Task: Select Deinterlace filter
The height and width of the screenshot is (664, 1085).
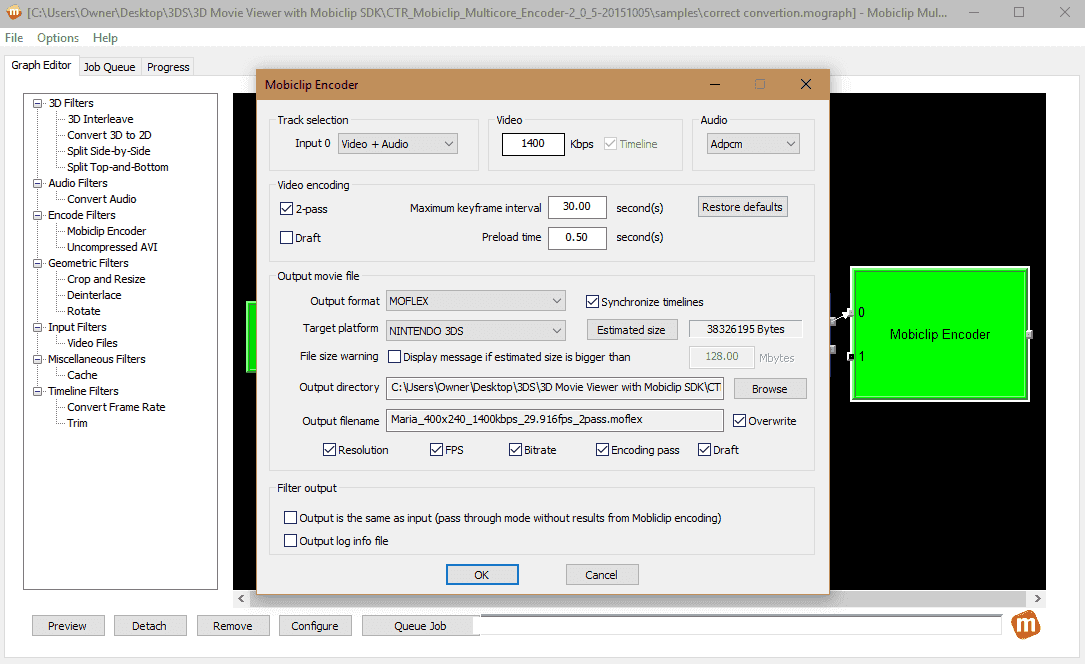Action: [94, 295]
